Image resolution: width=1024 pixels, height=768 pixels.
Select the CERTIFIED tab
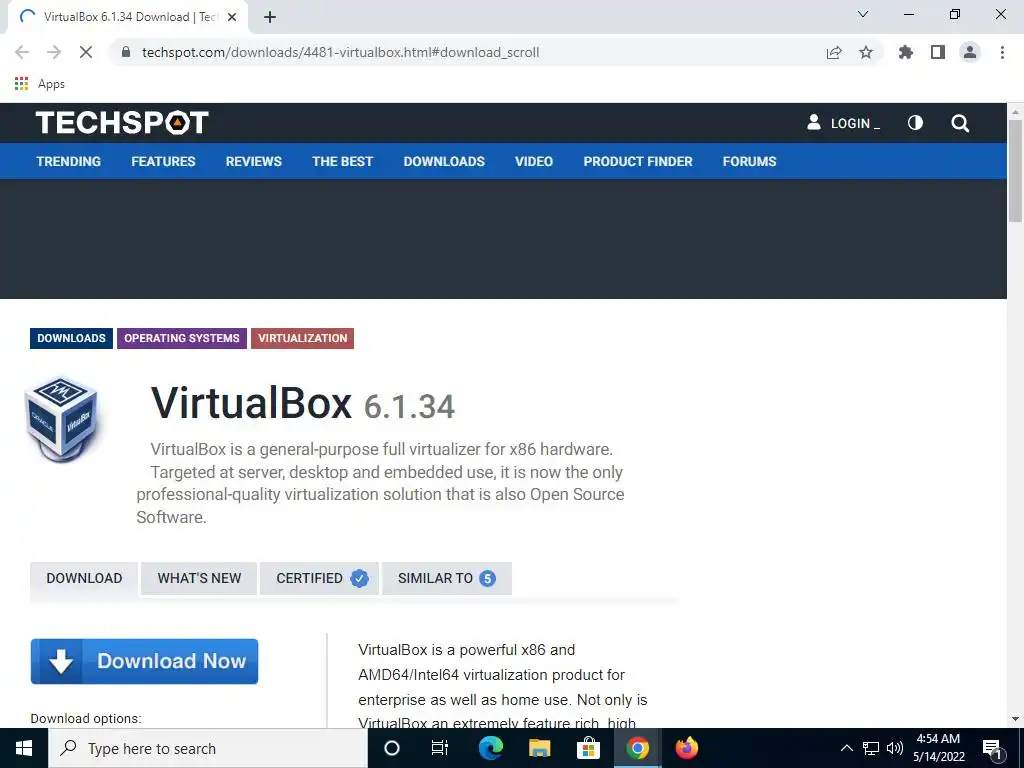click(x=319, y=579)
